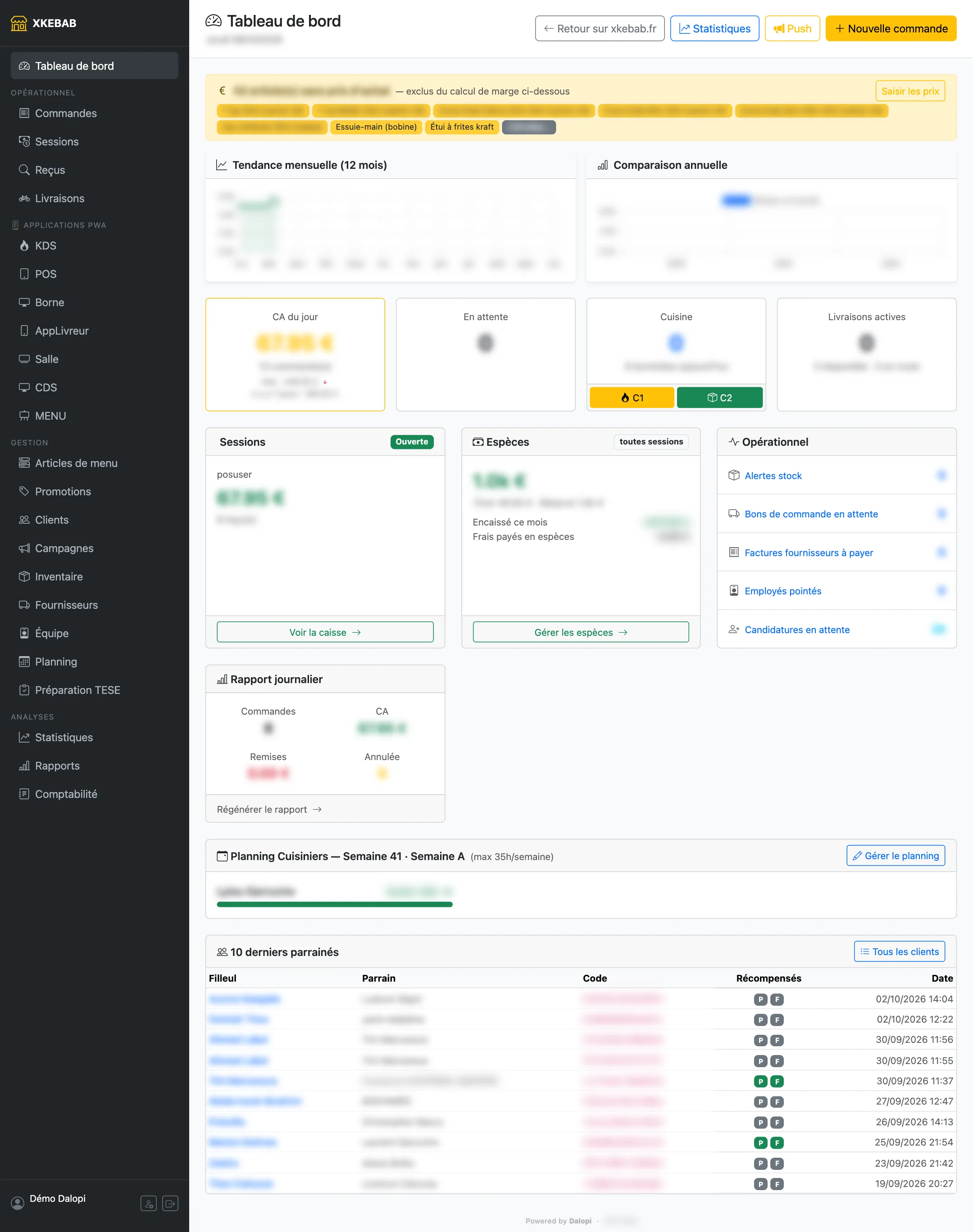Click the Démo Dalopi user avatar
Viewport: 973px width, 1232px height.
18,1202
